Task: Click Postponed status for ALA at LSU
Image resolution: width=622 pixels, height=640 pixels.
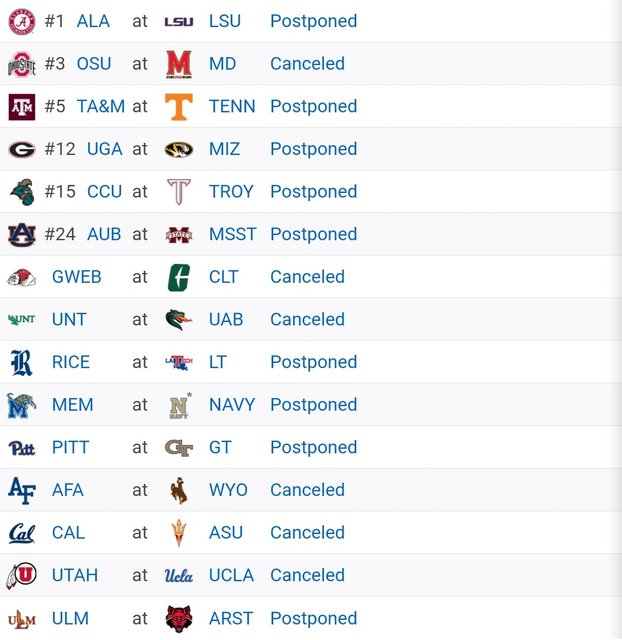Action: pyautogui.click(x=313, y=21)
